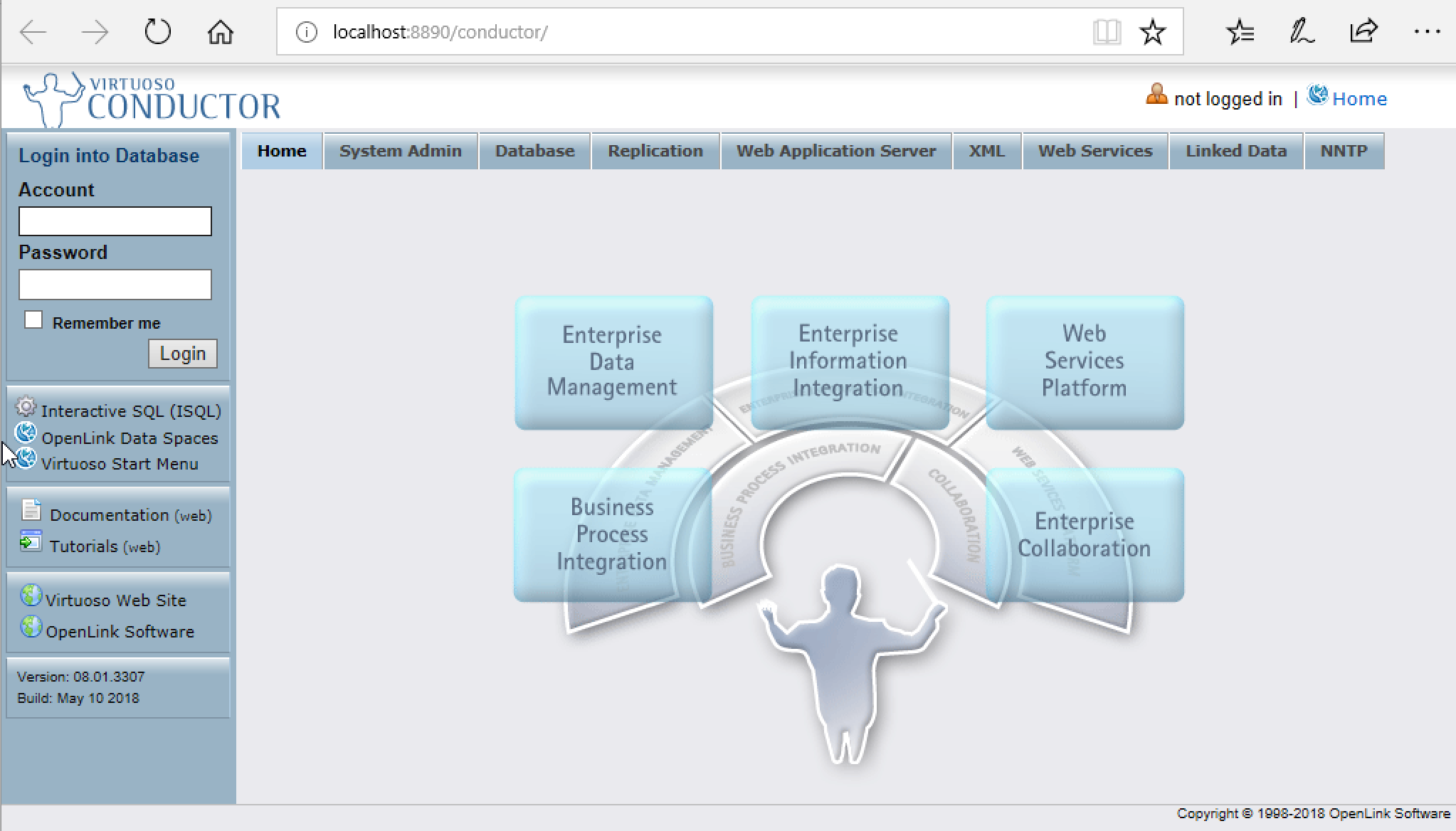Follow the Home link in header
The height and width of the screenshot is (831, 1456).
(1359, 99)
